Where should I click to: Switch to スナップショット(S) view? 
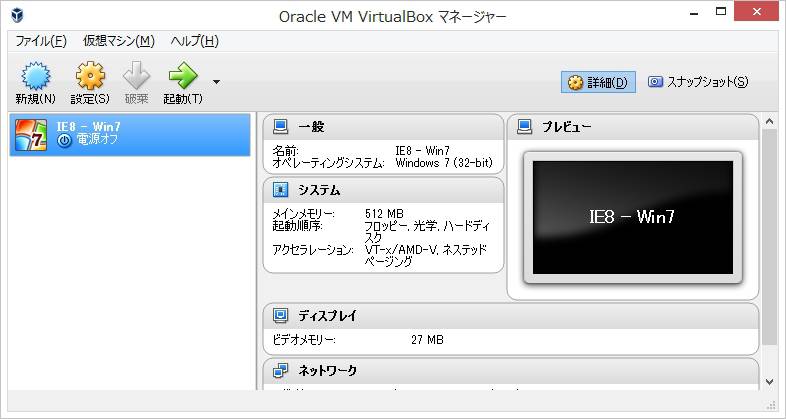pyautogui.click(x=698, y=82)
